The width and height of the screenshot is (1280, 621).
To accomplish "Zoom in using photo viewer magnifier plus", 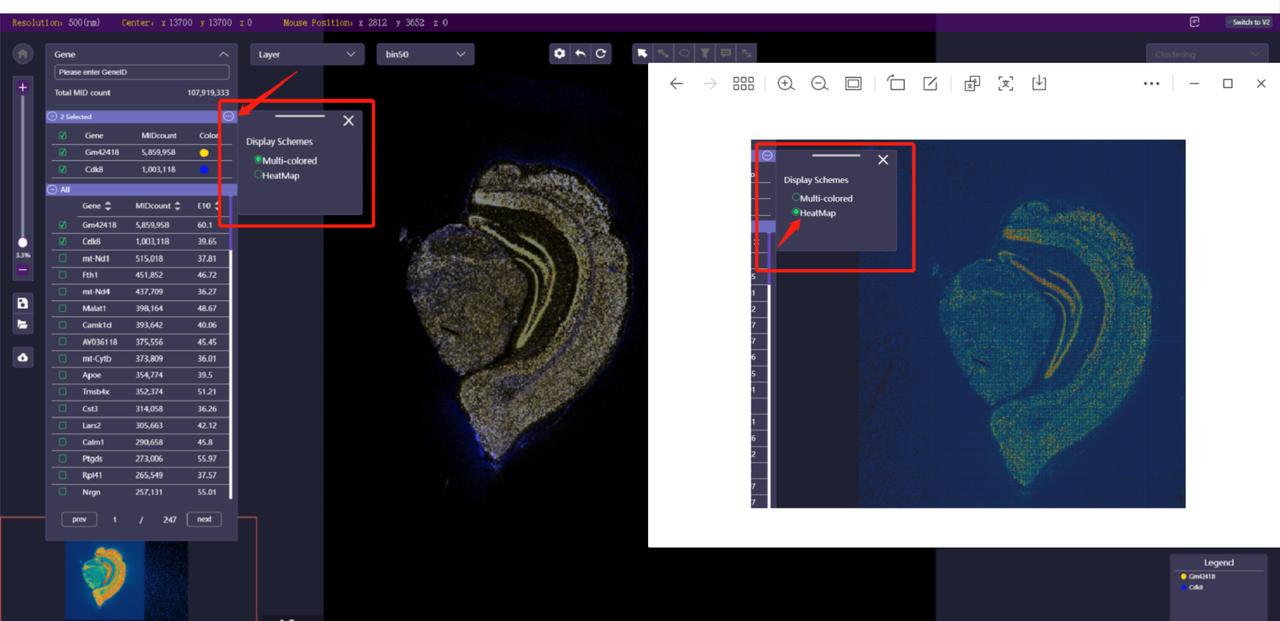I will pos(786,84).
